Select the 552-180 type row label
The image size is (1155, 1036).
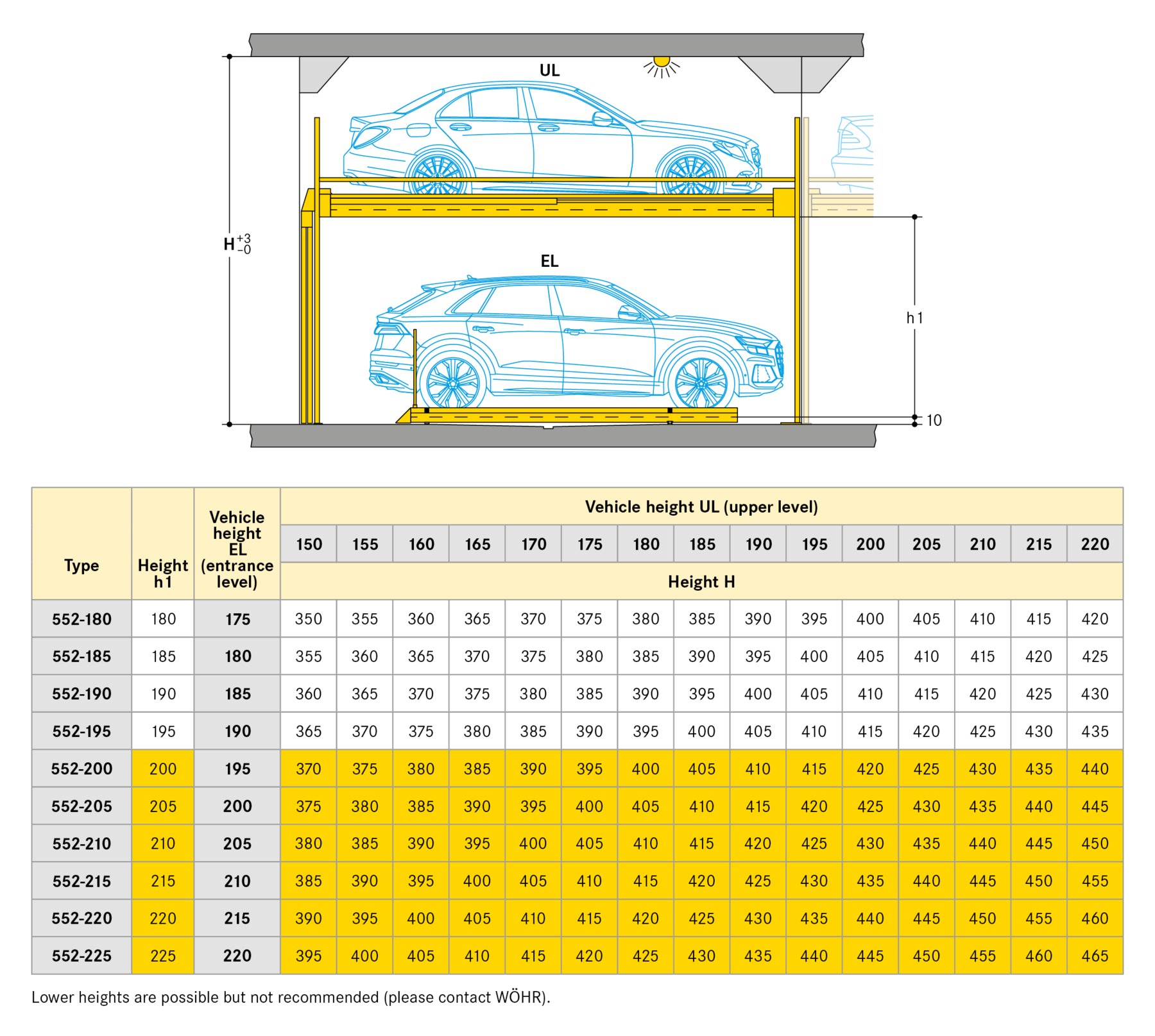81,619
